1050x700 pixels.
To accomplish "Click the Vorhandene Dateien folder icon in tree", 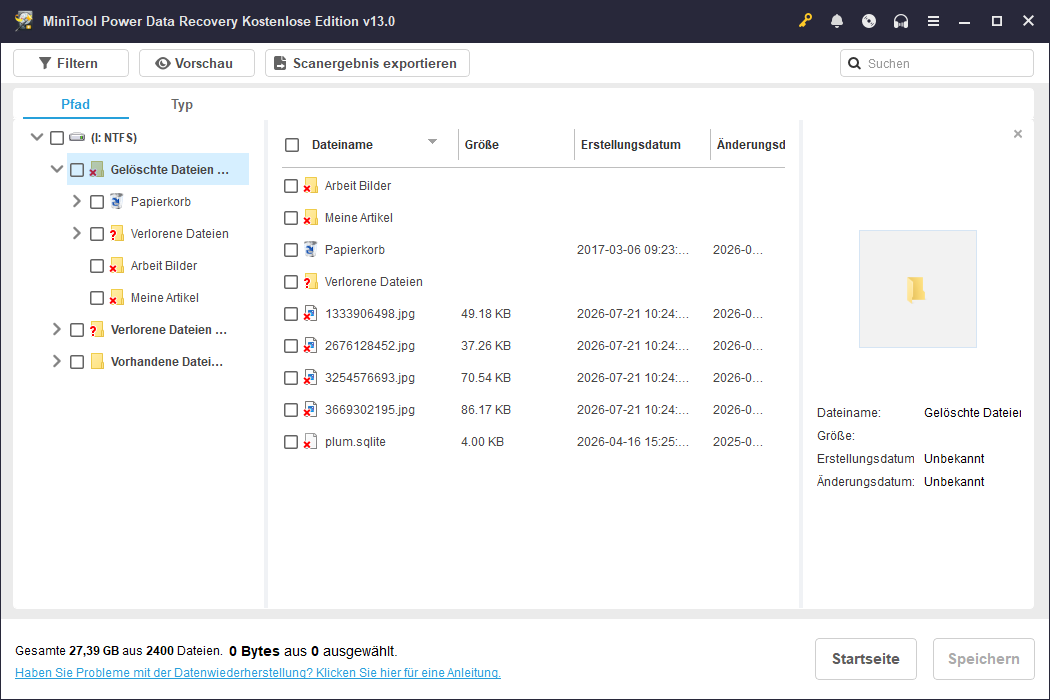I will point(97,362).
